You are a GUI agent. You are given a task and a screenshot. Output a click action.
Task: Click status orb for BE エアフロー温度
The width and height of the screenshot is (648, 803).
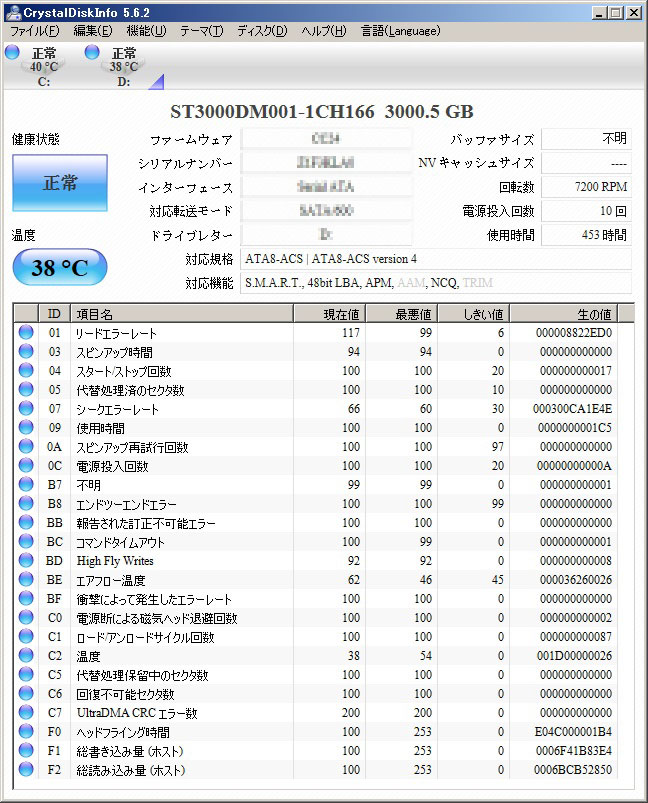coord(26,579)
